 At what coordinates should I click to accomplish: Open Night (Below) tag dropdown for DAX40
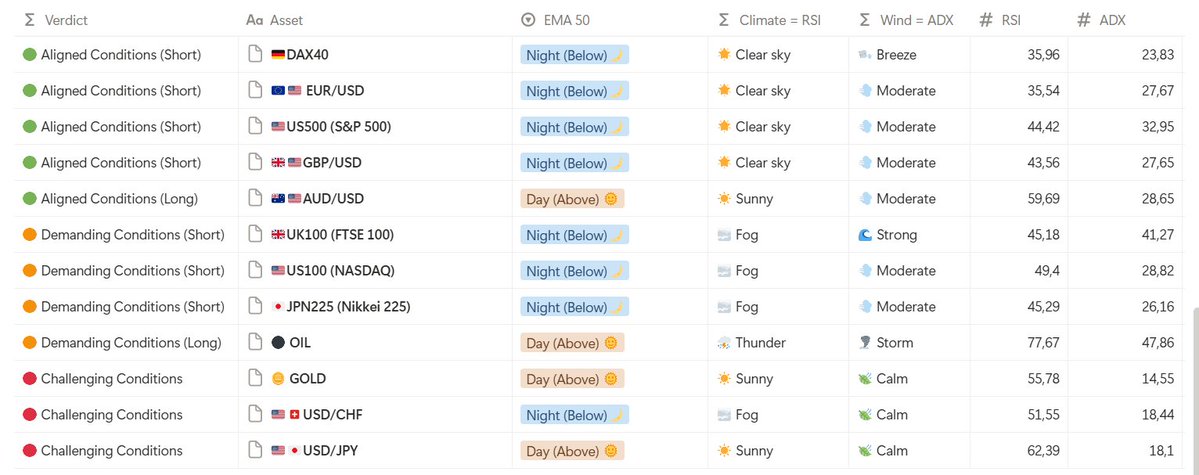574,55
